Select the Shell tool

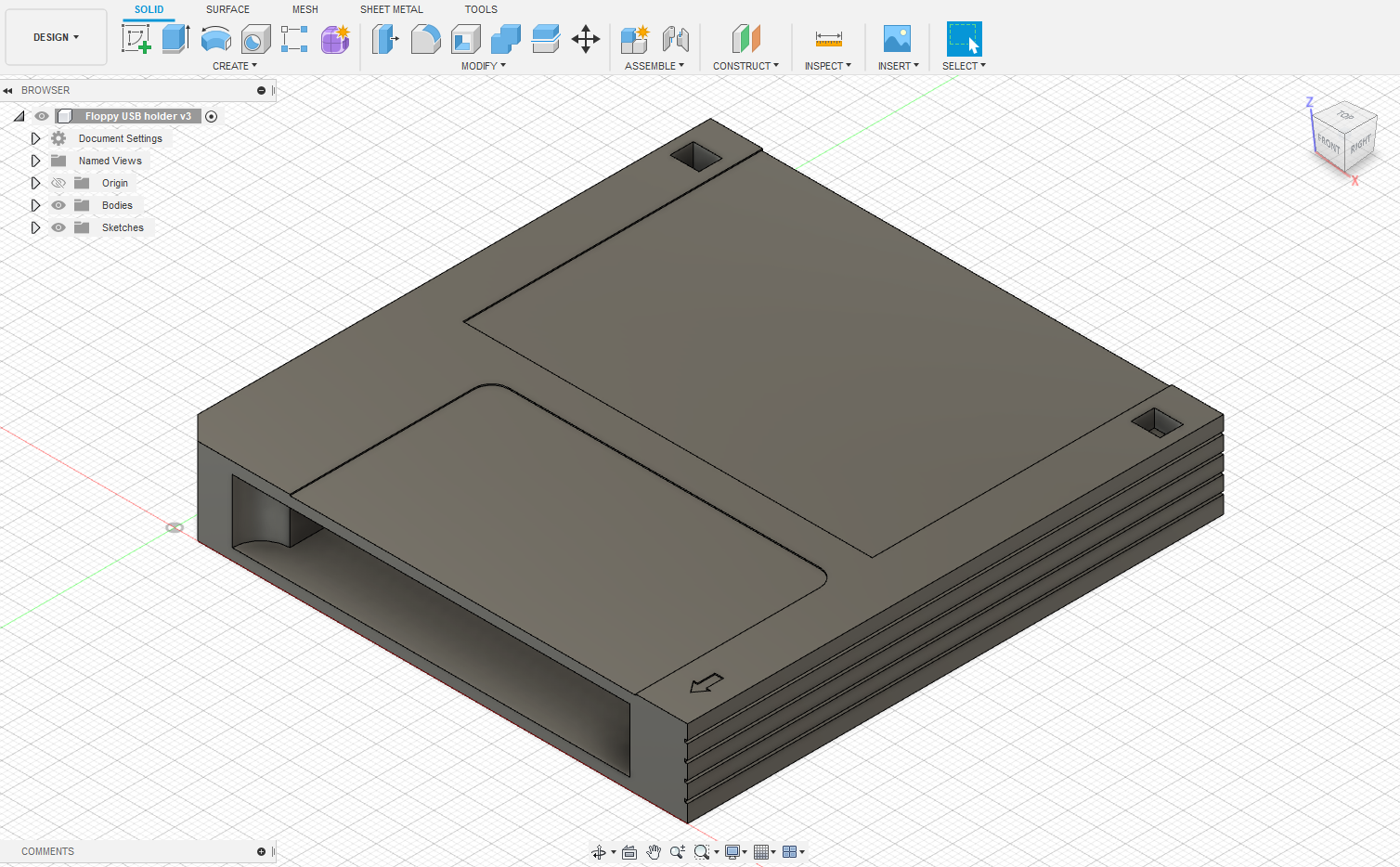465,39
